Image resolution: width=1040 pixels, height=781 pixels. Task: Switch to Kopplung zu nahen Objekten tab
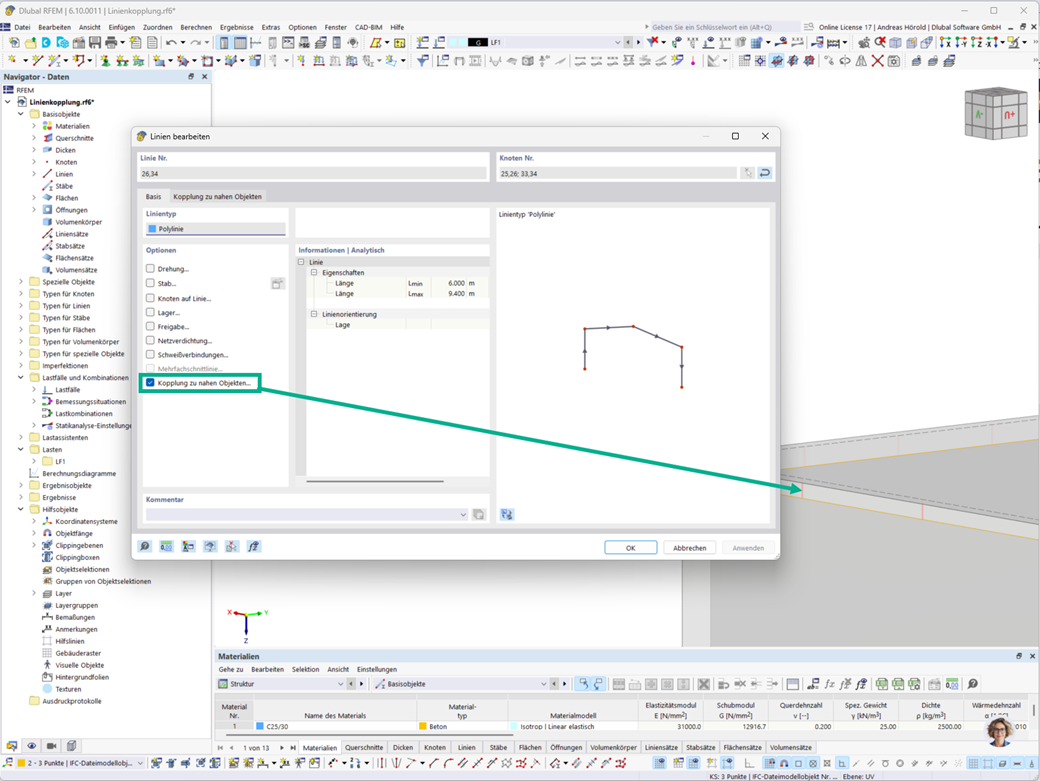click(x=218, y=196)
